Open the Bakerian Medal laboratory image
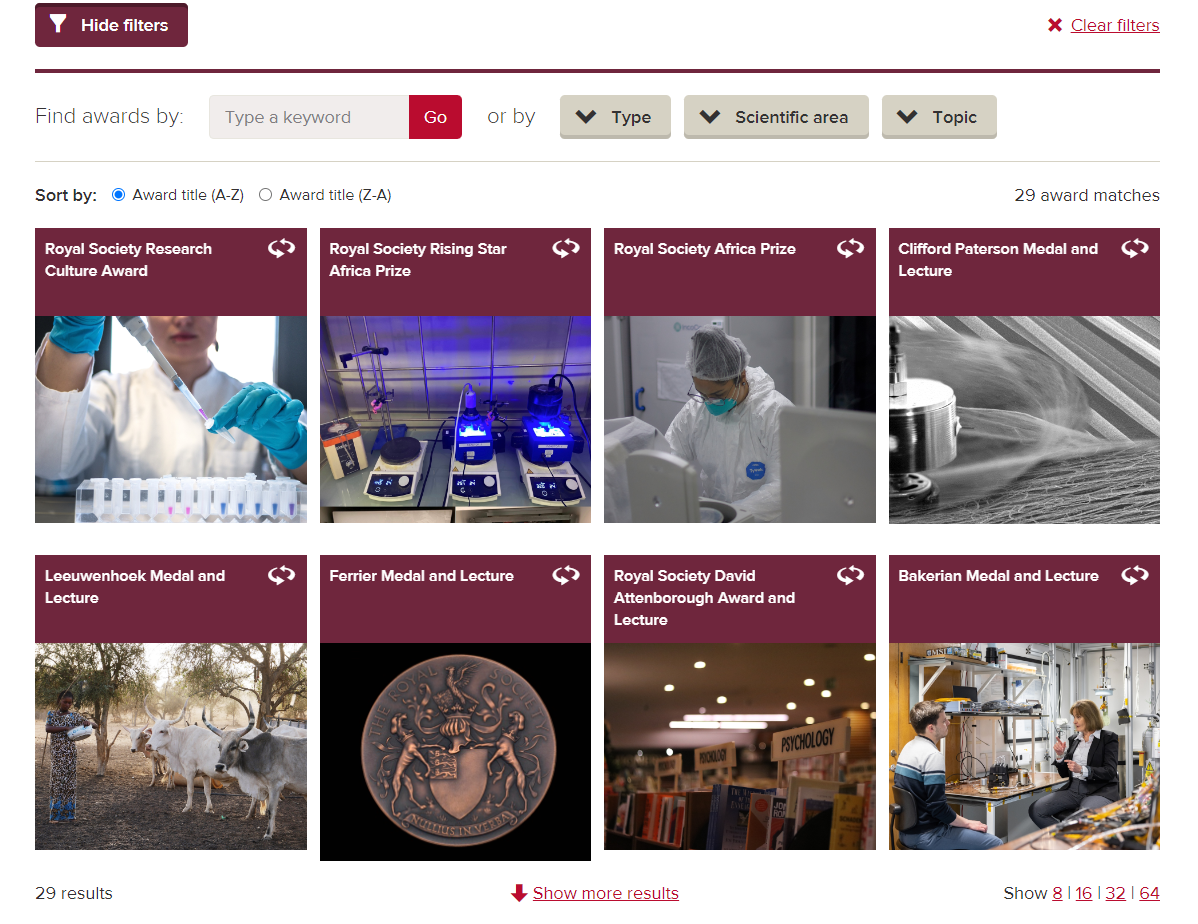The height and width of the screenshot is (924, 1198). tap(1025, 747)
